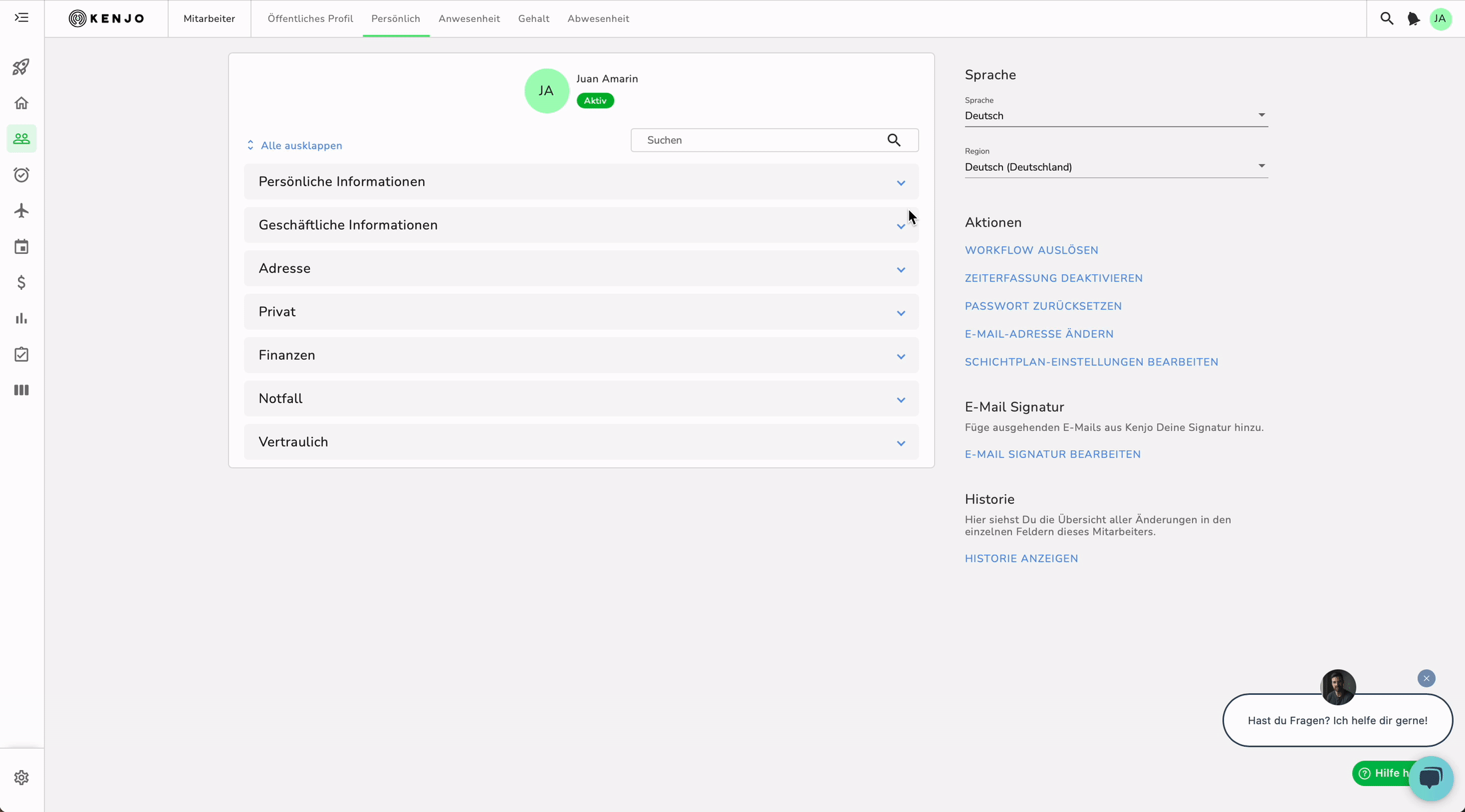Open the Sprache dropdown

(x=1116, y=116)
